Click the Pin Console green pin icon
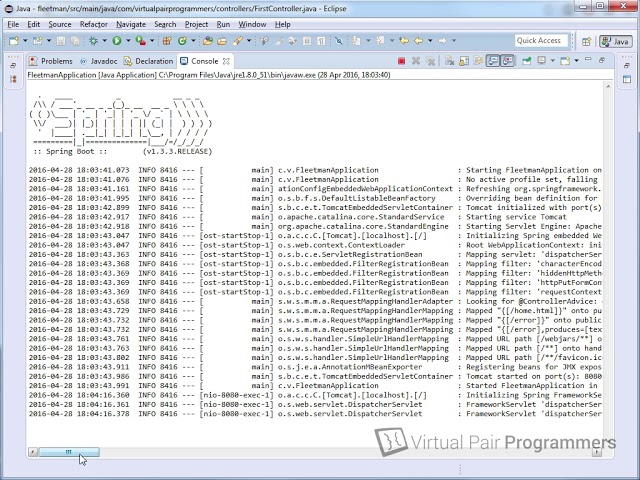 (x=527, y=61)
